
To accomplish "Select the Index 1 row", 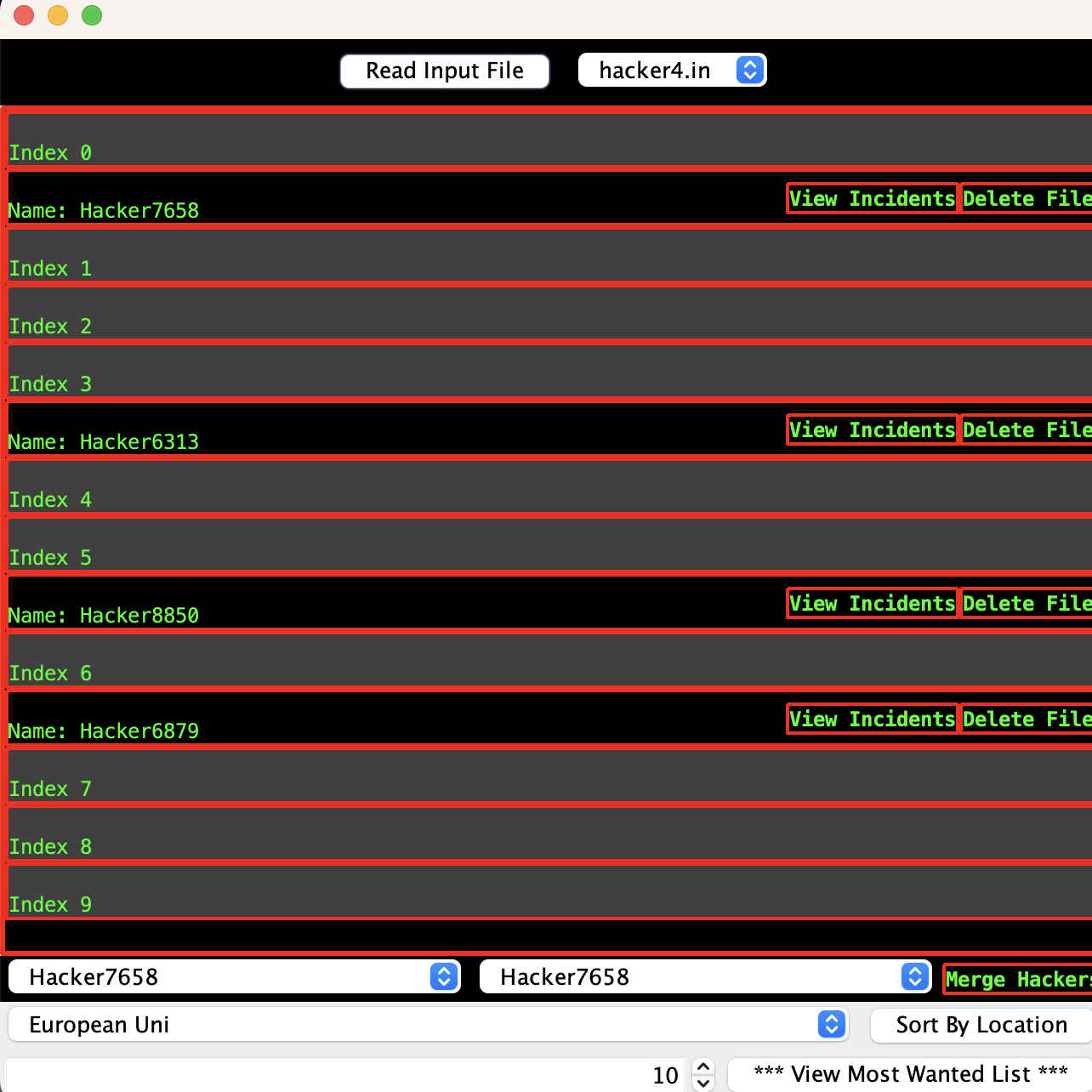I will click(x=549, y=256).
